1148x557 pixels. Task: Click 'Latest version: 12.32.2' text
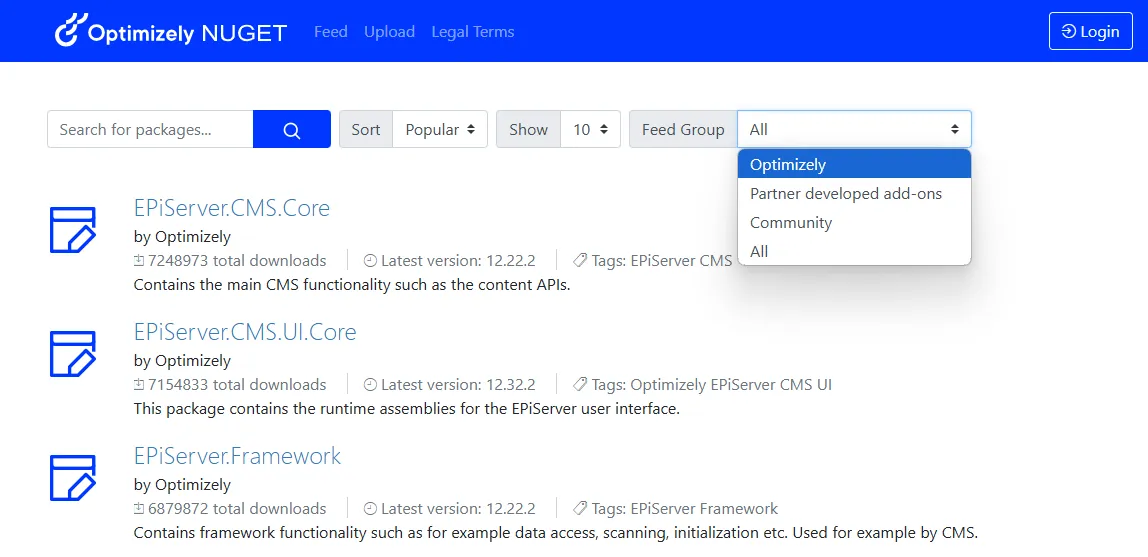pyautogui.click(x=458, y=384)
